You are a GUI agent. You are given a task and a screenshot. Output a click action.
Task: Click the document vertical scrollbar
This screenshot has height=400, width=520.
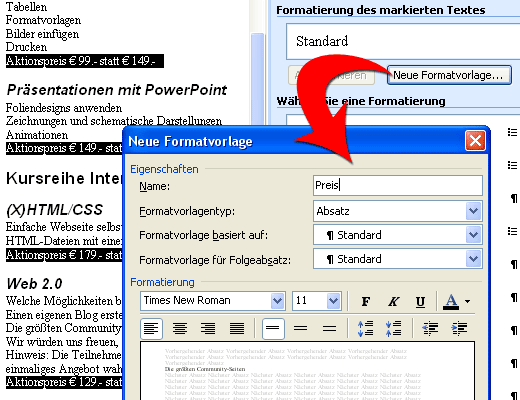(257, 78)
